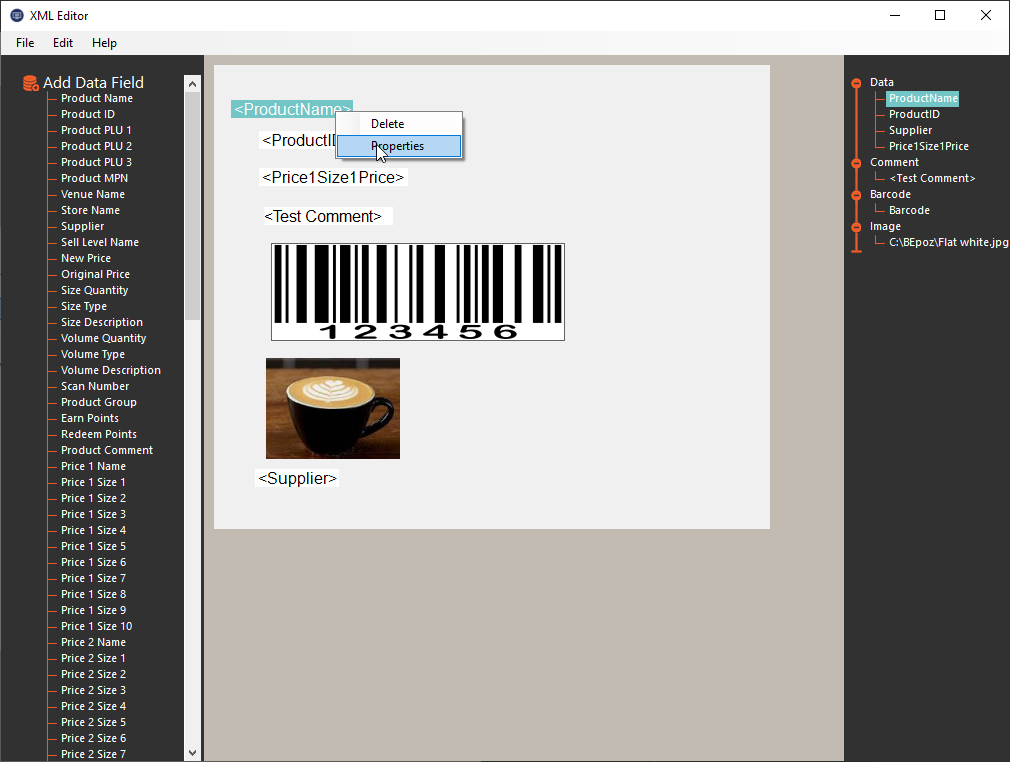Add the Scan Number data field
Image resolution: width=1010 pixels, height=762 pixels.
pos(95,386)
